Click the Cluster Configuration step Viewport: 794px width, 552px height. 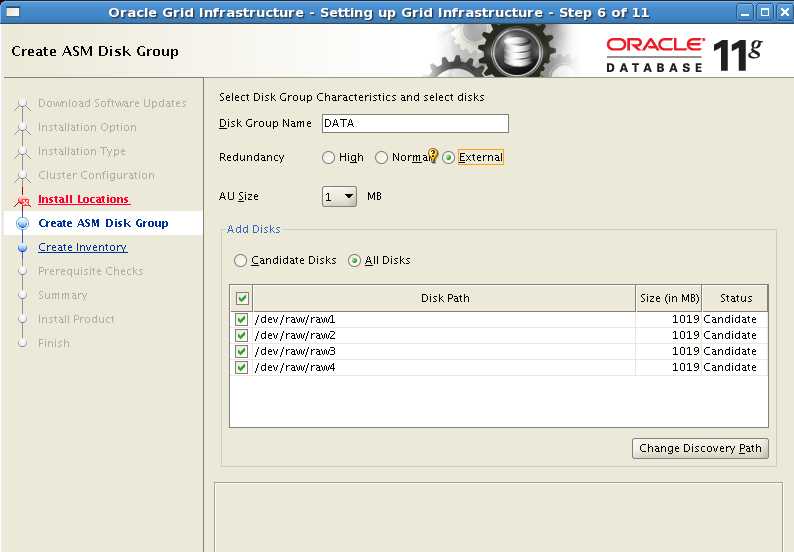point(96,175)
